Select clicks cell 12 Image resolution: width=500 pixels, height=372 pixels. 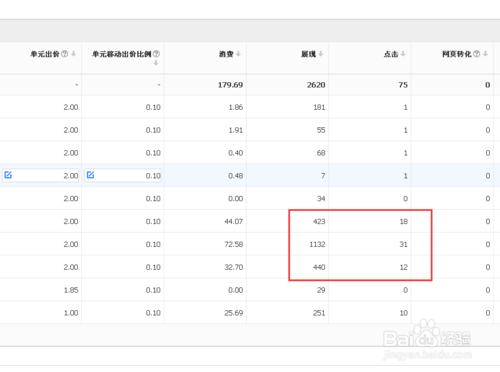pos(404,267)
